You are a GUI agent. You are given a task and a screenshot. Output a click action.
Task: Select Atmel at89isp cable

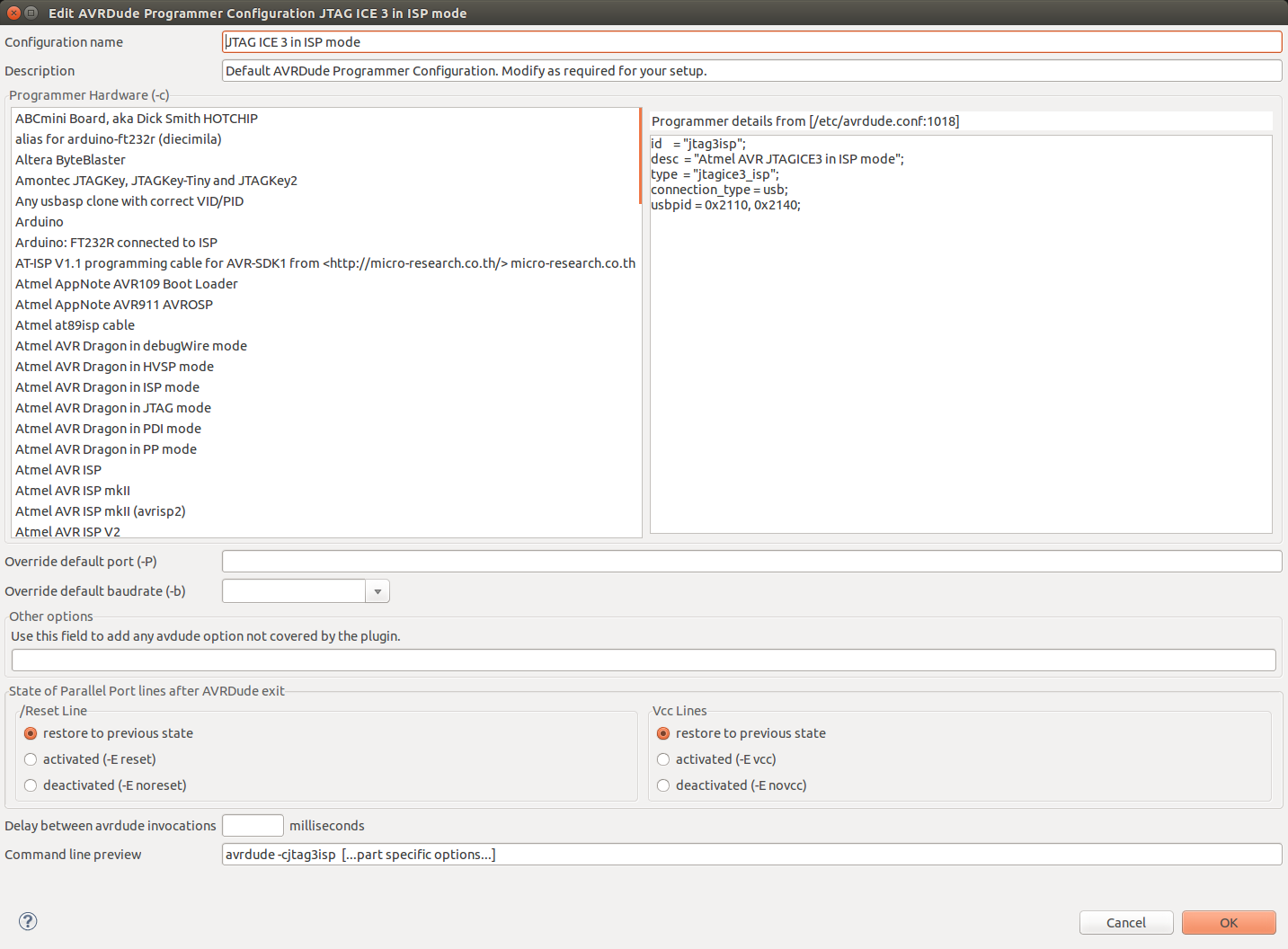324,325
